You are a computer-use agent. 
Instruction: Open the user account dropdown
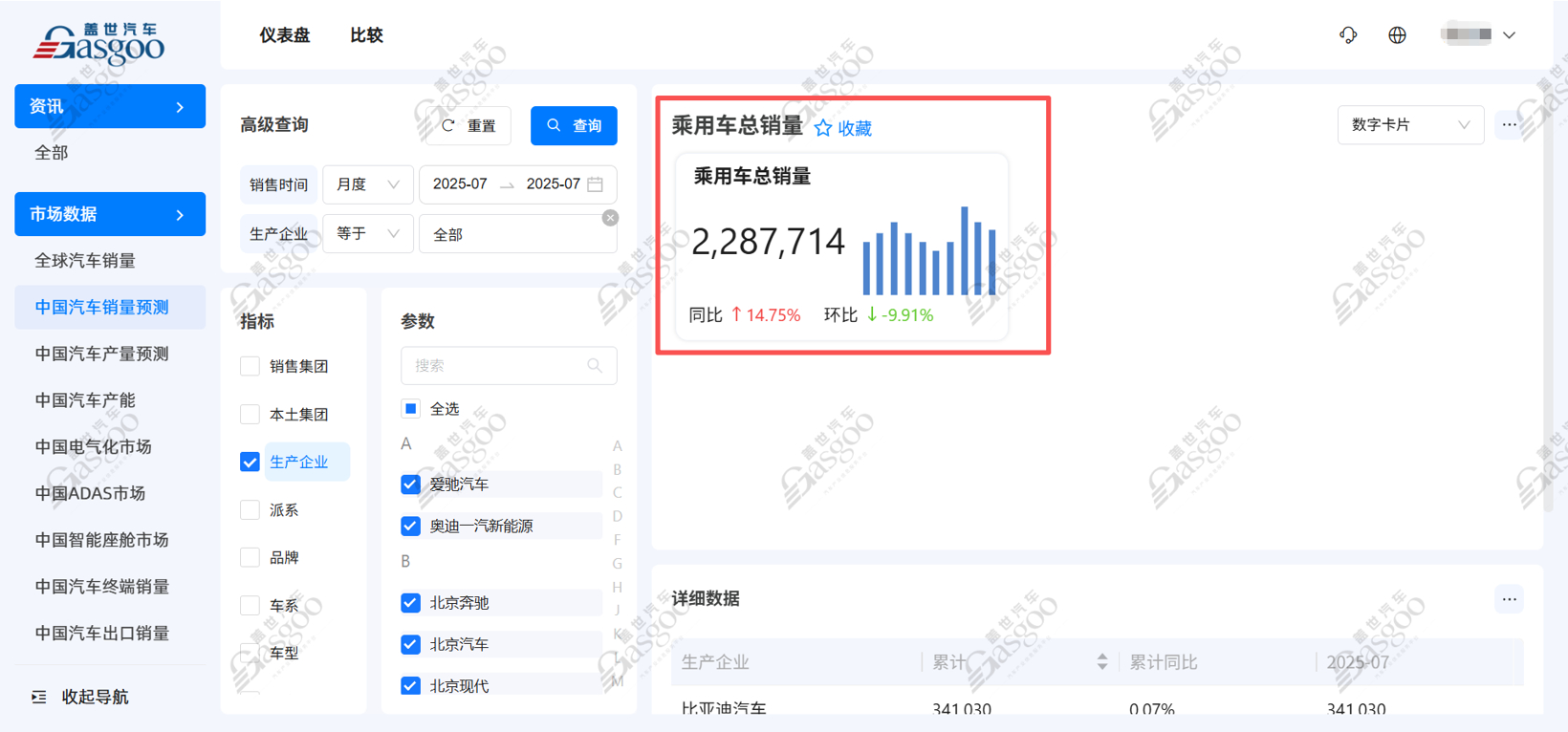pyautogui.click(x=1479, y=35)
